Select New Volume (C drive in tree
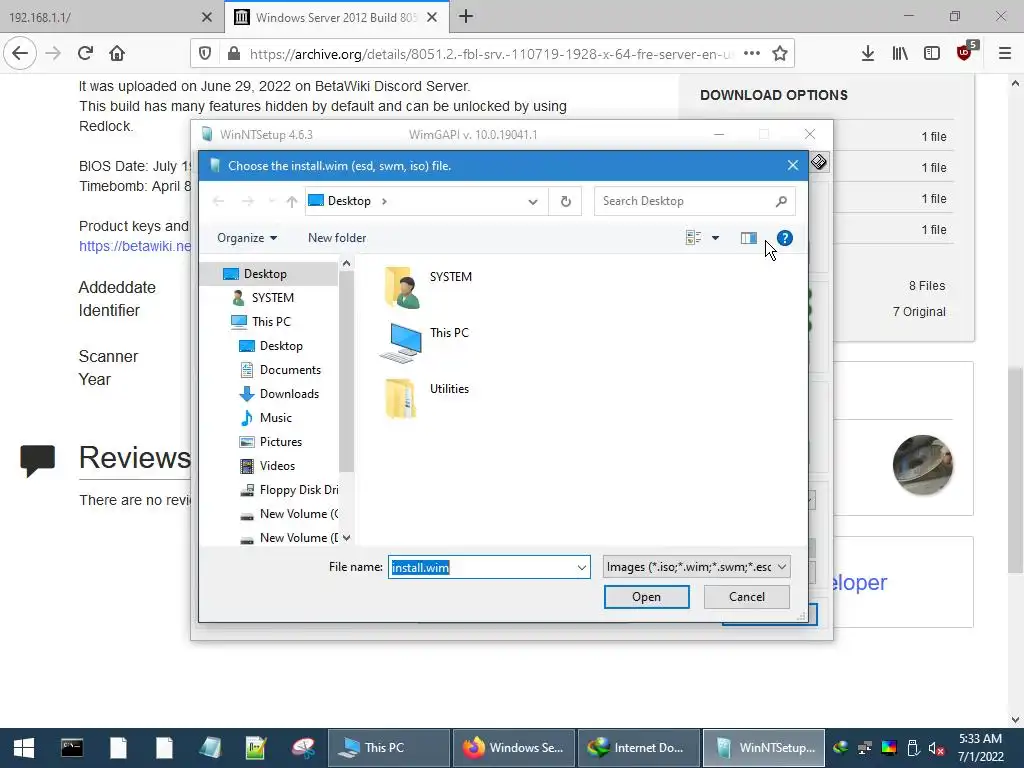Image resolution: width=1024 pixels, height=768 pixels. click(x=289, y=514)
